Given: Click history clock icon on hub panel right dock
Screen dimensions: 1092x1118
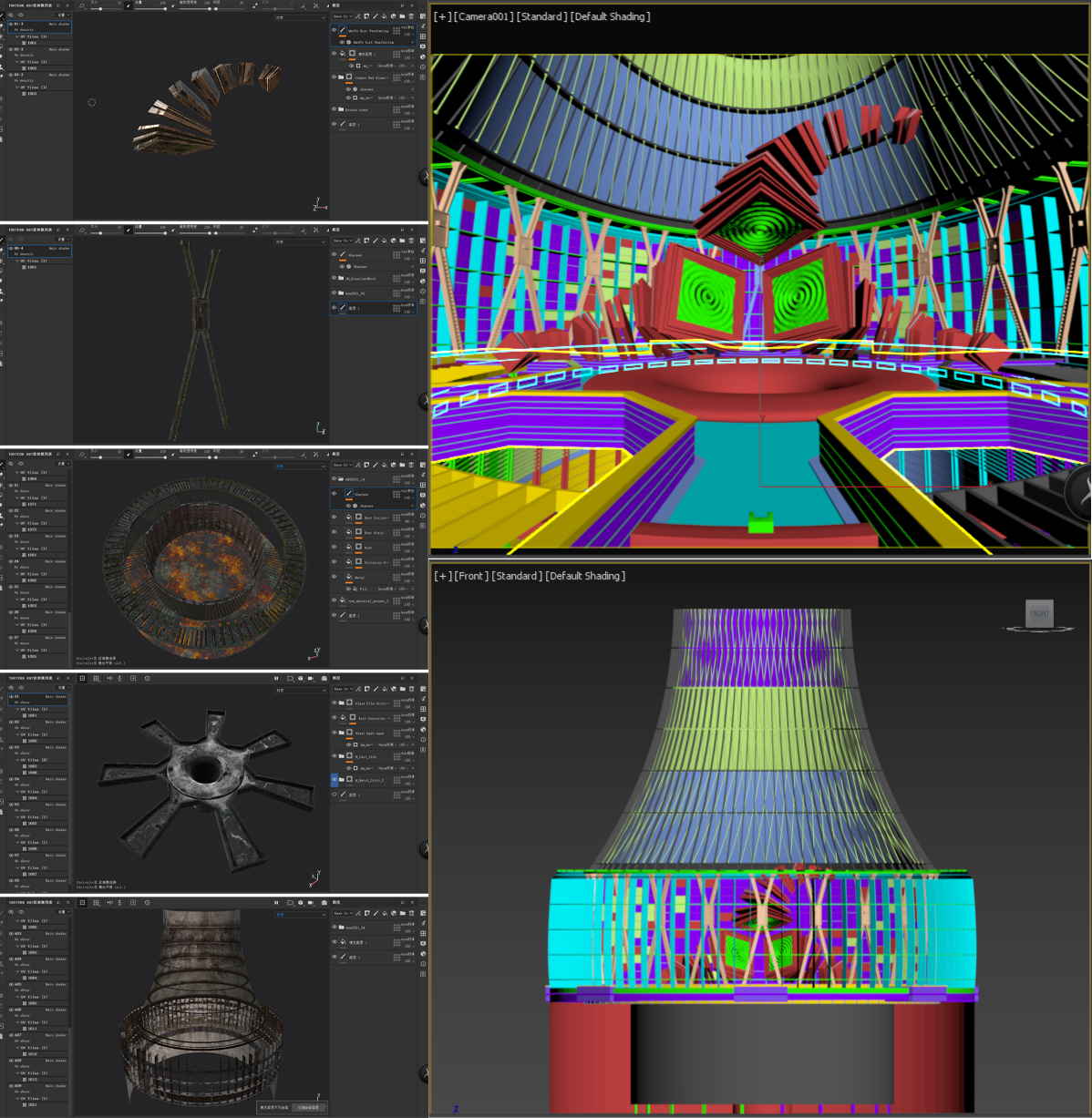Looking at the screenshot, I should [423, 739].
